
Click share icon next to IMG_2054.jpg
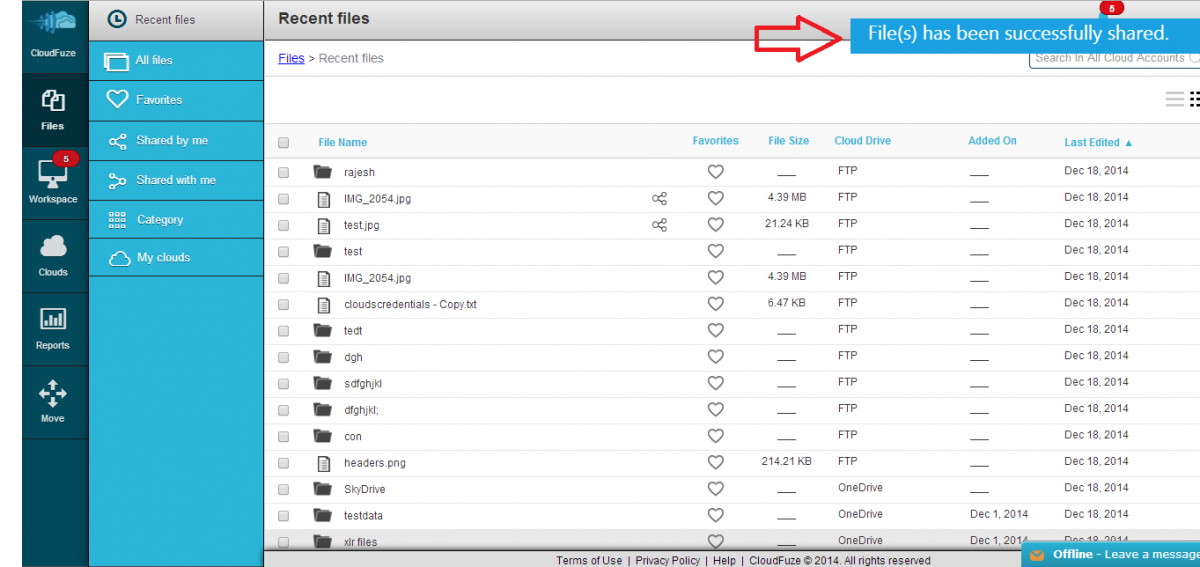coord(659,198)
